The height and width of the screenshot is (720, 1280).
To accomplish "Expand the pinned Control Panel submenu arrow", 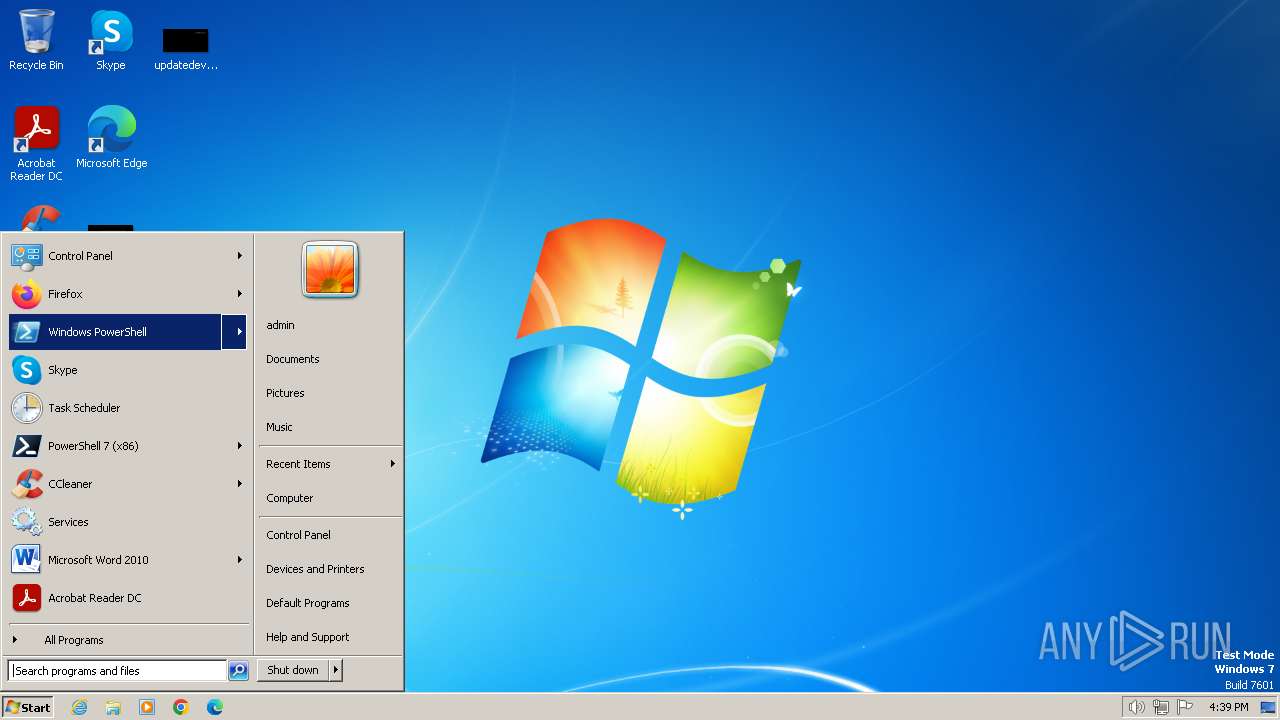I will pos(240,256).
